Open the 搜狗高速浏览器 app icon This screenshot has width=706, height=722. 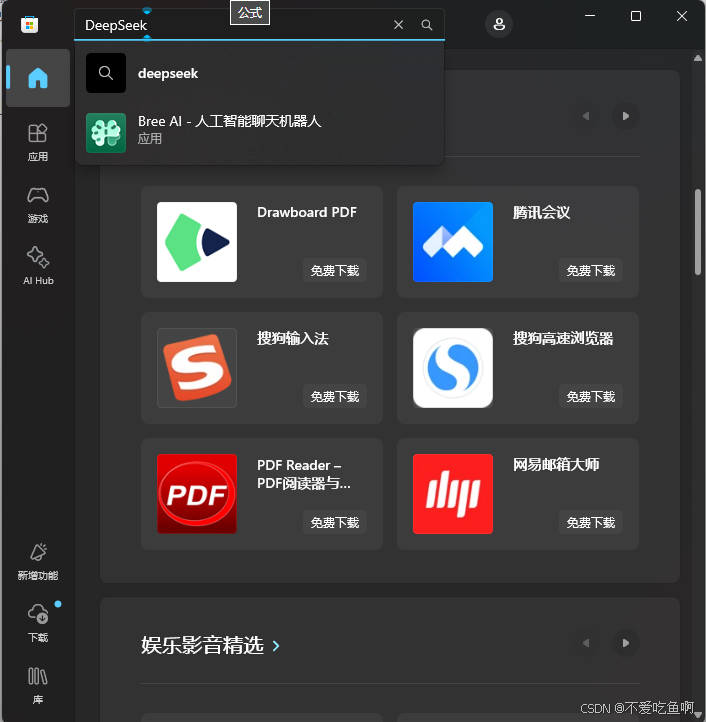(x=453, y=368)
